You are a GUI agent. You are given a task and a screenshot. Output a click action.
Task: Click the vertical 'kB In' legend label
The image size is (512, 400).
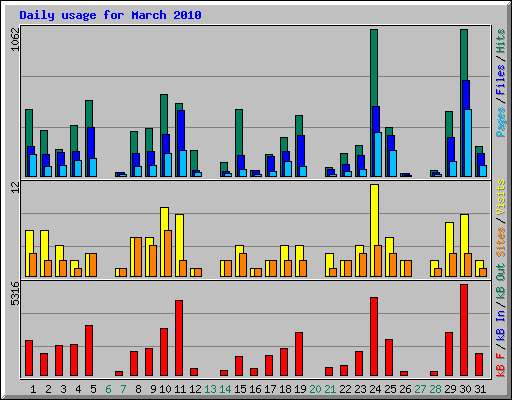[x=501, y=326]
